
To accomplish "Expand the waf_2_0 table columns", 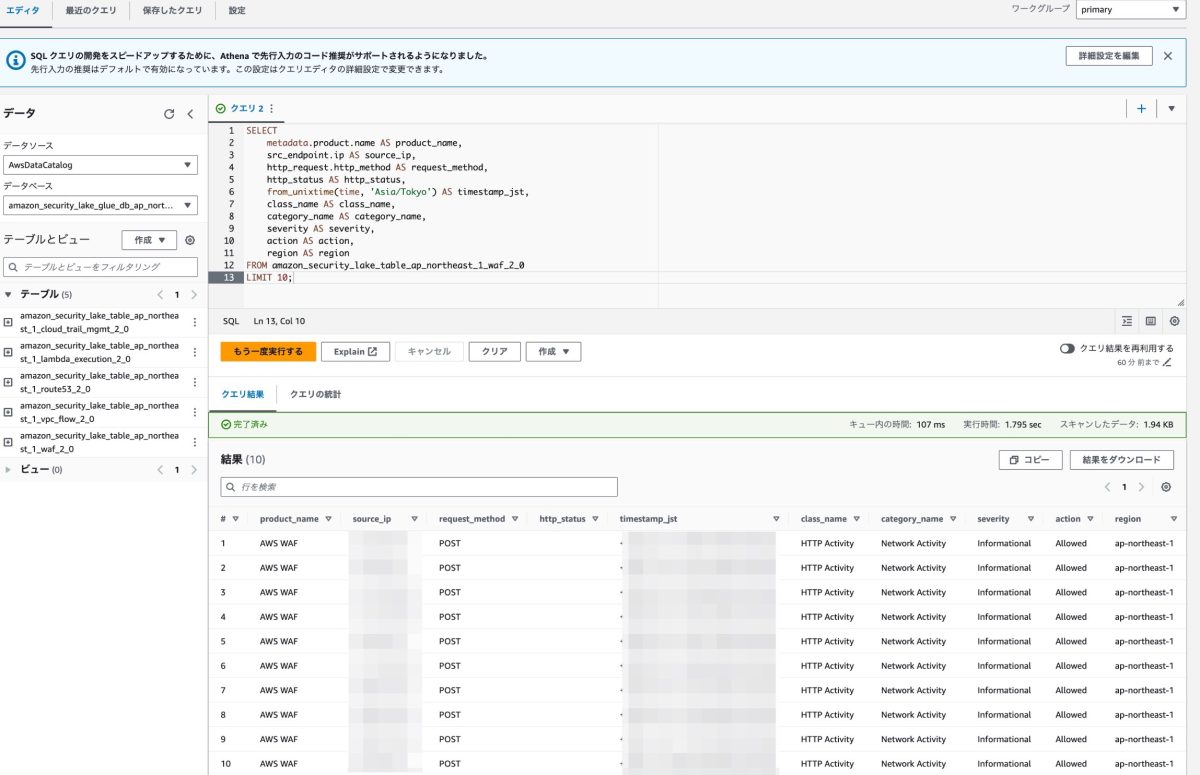I will pos(8,443).
